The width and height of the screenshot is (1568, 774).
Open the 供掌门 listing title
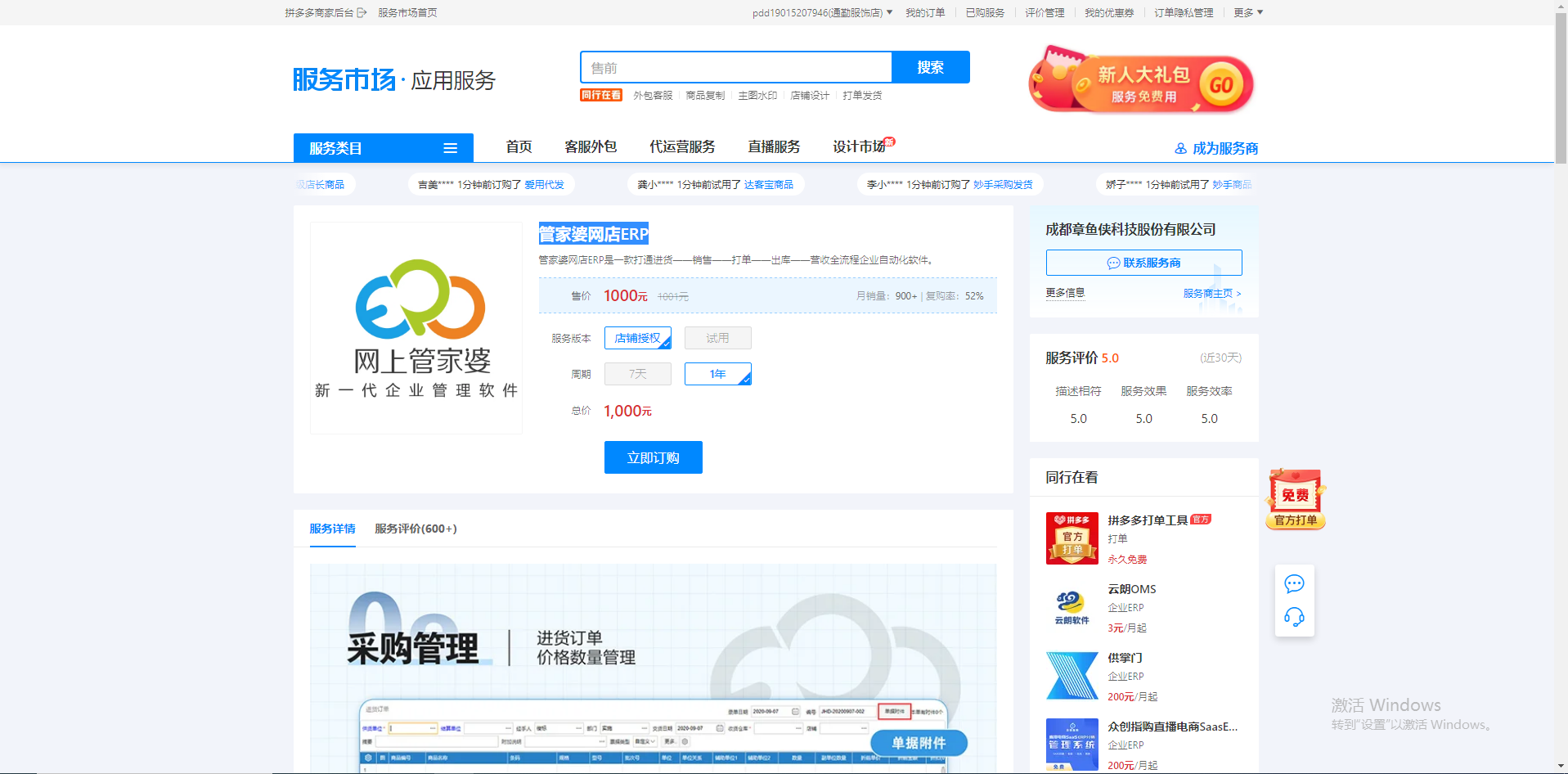(x=1125, y=658)
